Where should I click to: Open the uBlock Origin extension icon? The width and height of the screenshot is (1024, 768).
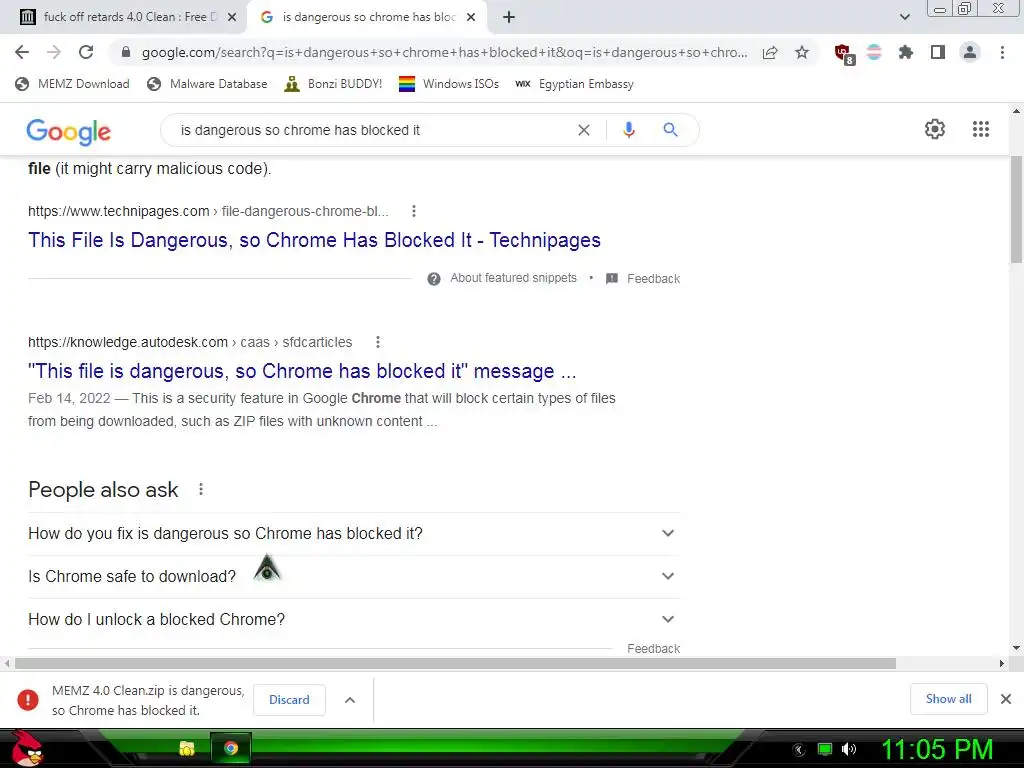[x=843, y=53]
